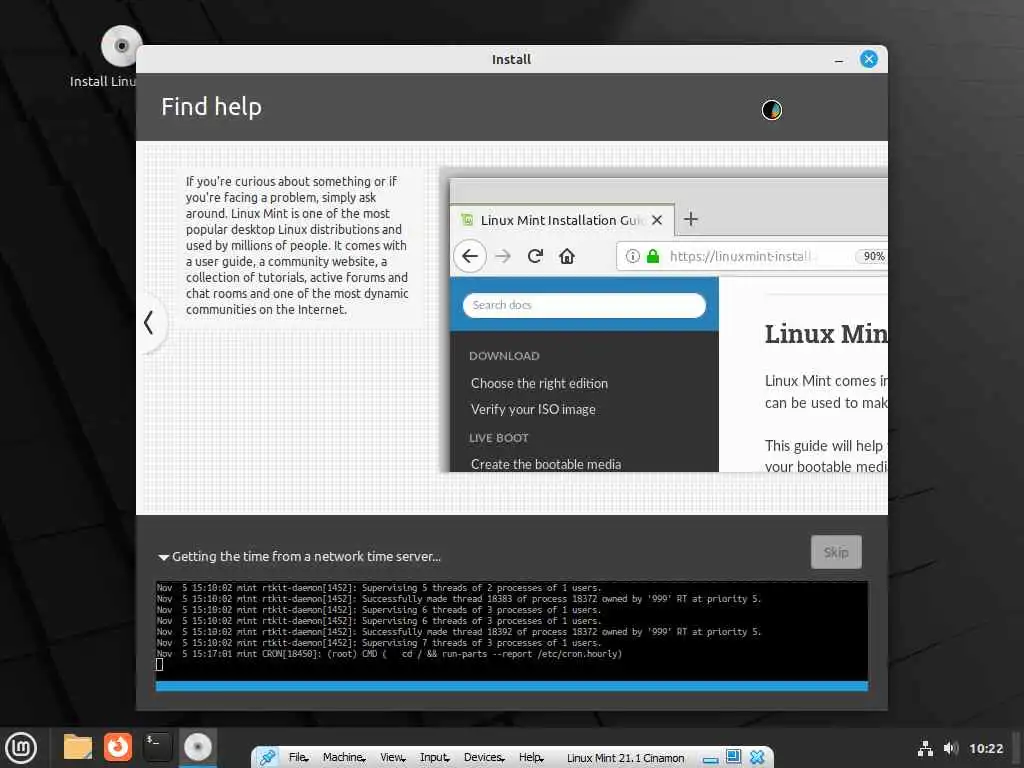The image size is (1024, 768).
Task: Collapse the Getting the time details expander
Action: coord(163,557)
